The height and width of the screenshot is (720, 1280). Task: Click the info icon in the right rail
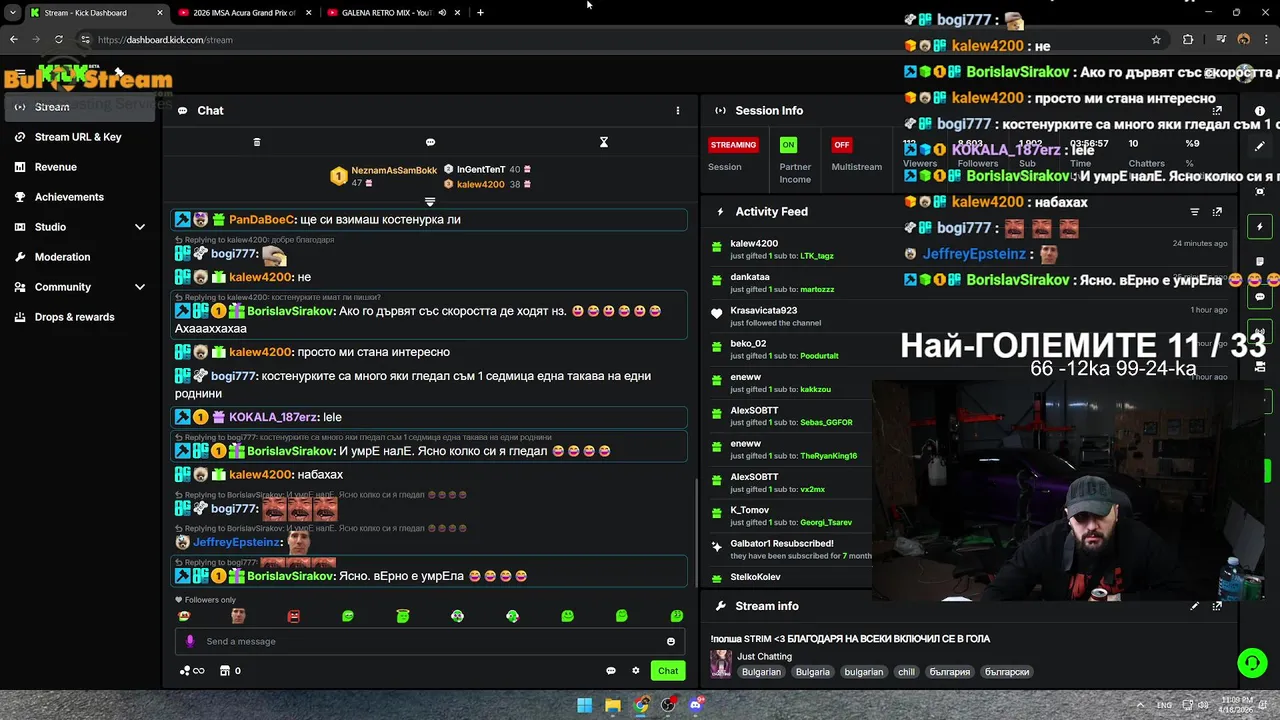tap(1260, 111)
